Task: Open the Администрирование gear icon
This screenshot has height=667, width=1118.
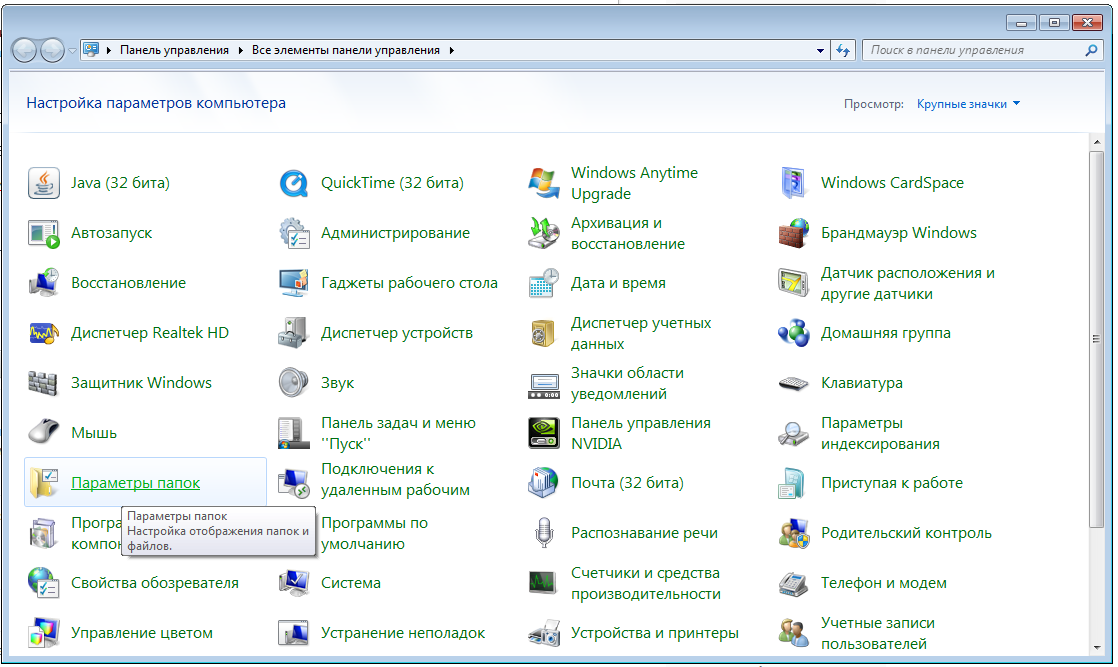Action: pyautogui.click(x=294, y=233)
